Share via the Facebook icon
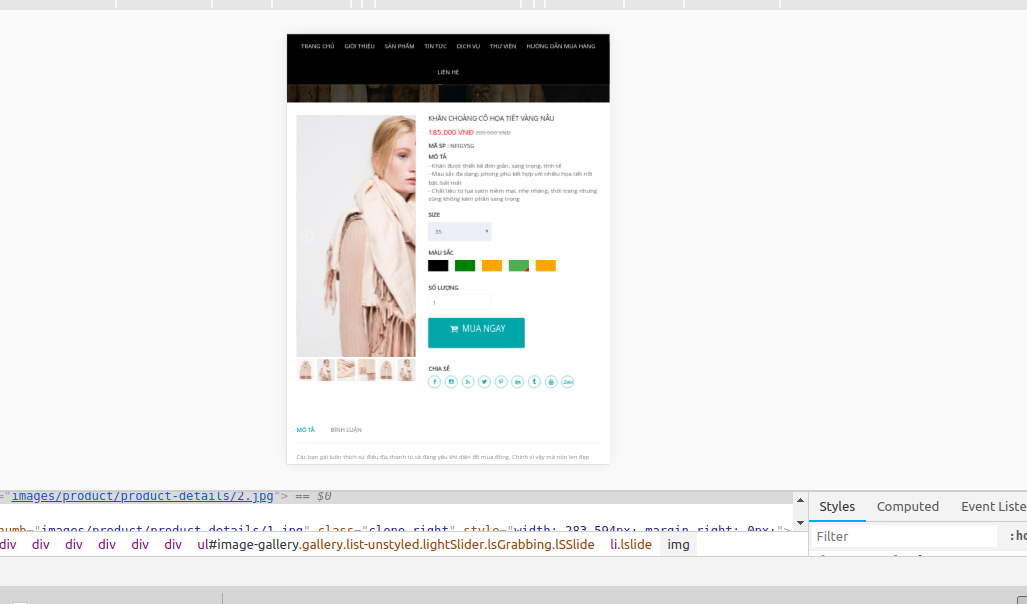 [434, 382]
